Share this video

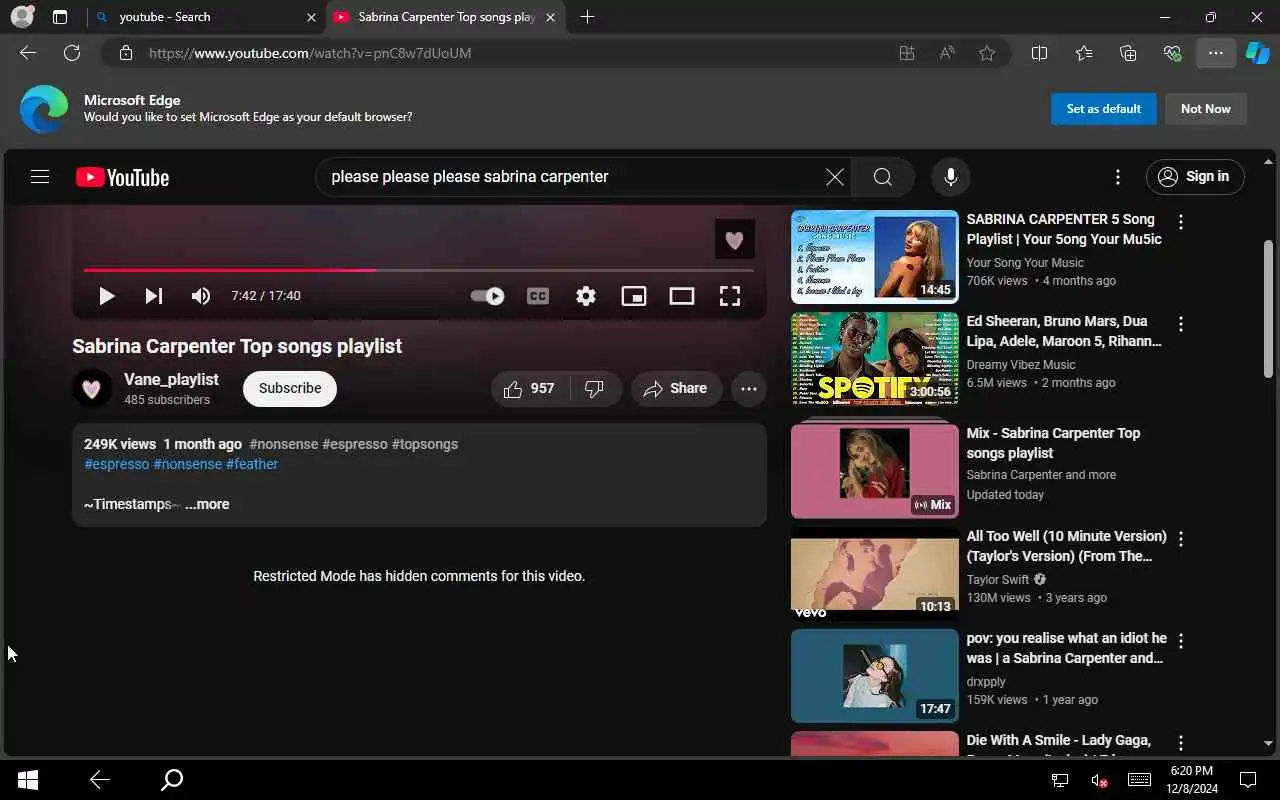pyautogui.click(x=675, y=389)
